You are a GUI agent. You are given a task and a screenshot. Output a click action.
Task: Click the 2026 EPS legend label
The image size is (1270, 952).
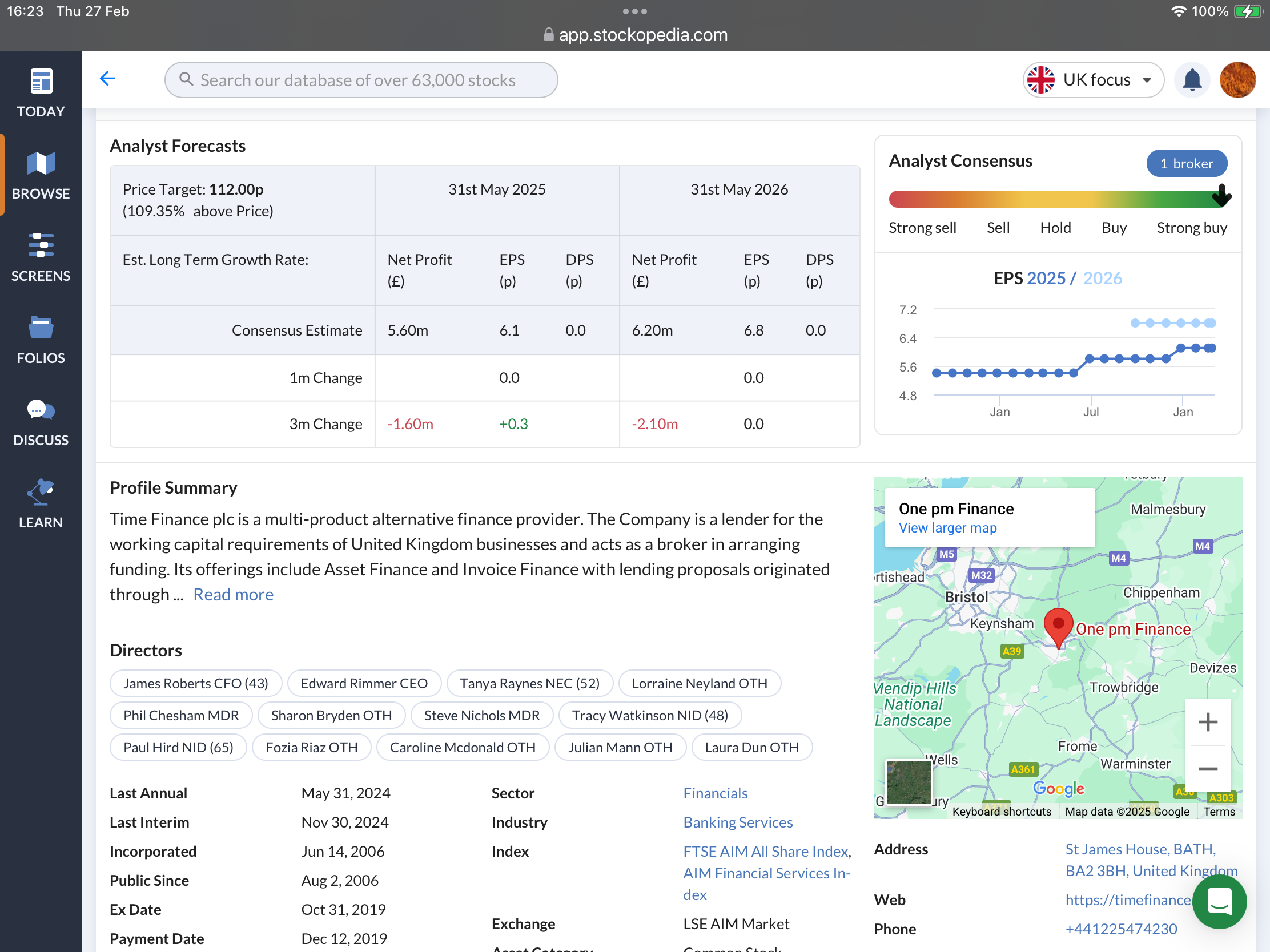coord(1102,279)
